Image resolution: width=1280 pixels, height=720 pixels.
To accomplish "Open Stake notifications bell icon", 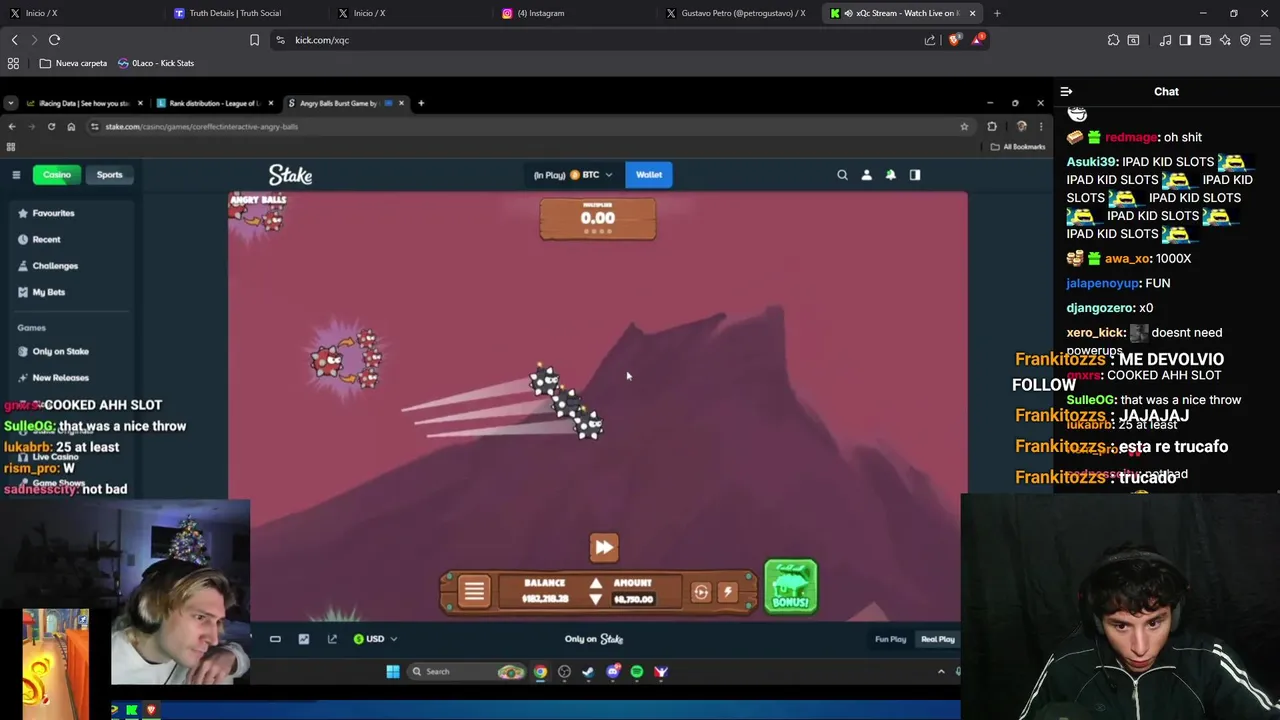I will [x=890, y=175].
